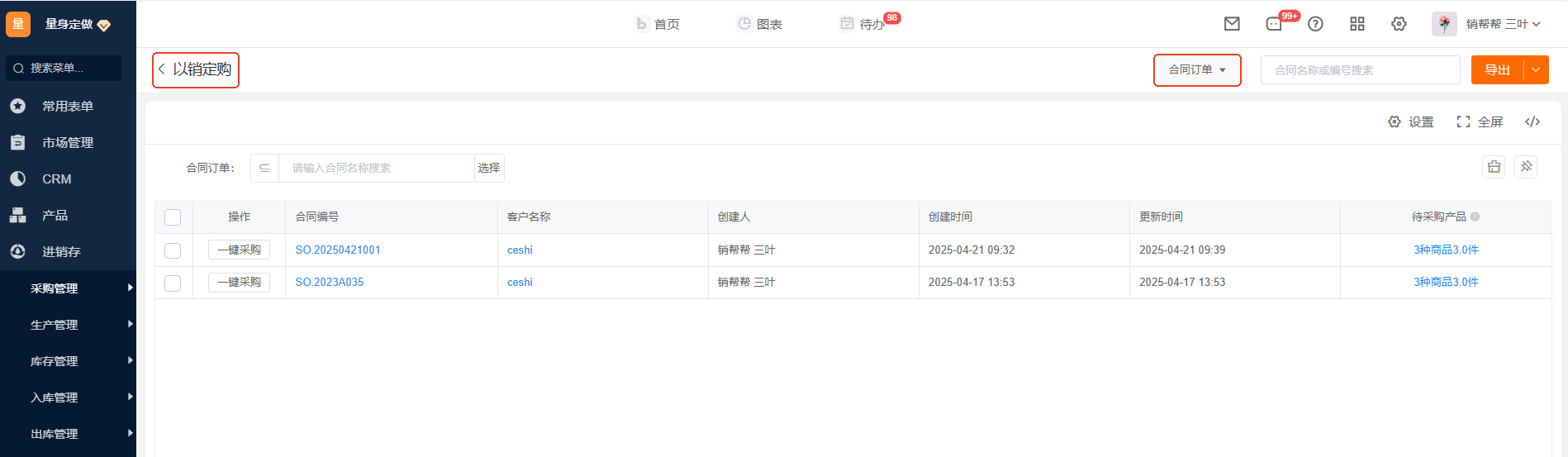This screenshot has height=457, width=1568.
Task: Check the row for SO.2023A035
Action: [x=173, y=283]
